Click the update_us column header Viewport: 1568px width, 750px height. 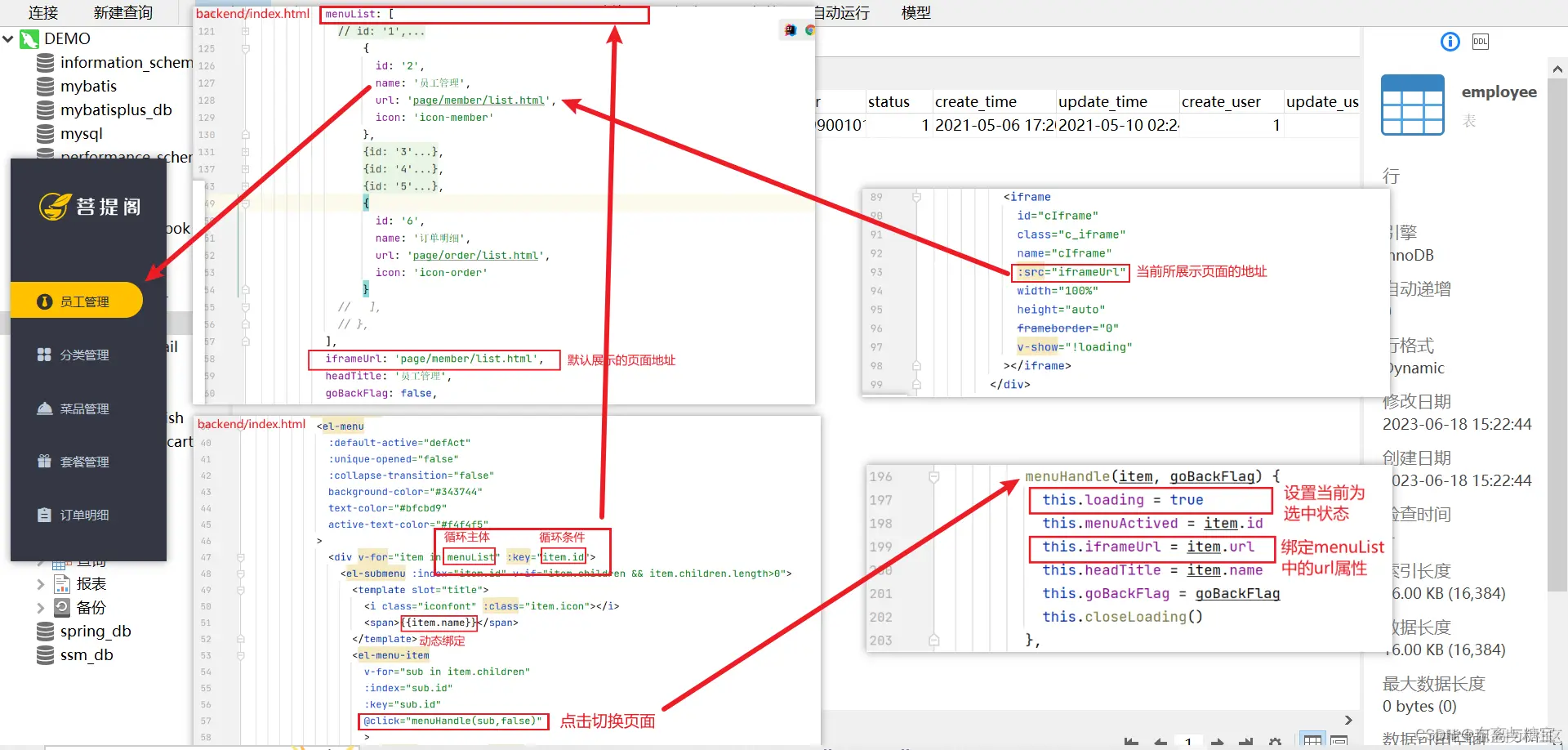(x=1322, y=101)
